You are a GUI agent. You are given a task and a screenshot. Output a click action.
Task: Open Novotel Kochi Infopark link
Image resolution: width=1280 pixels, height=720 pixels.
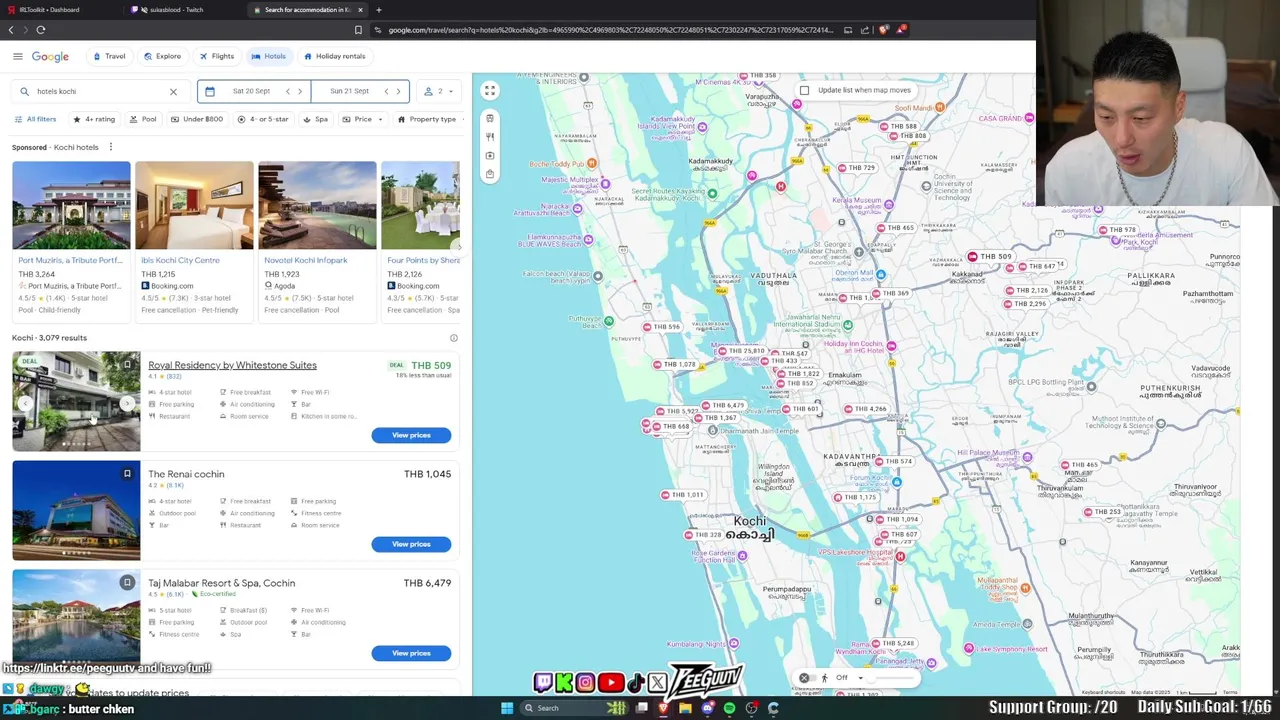(x=306, y=260)
